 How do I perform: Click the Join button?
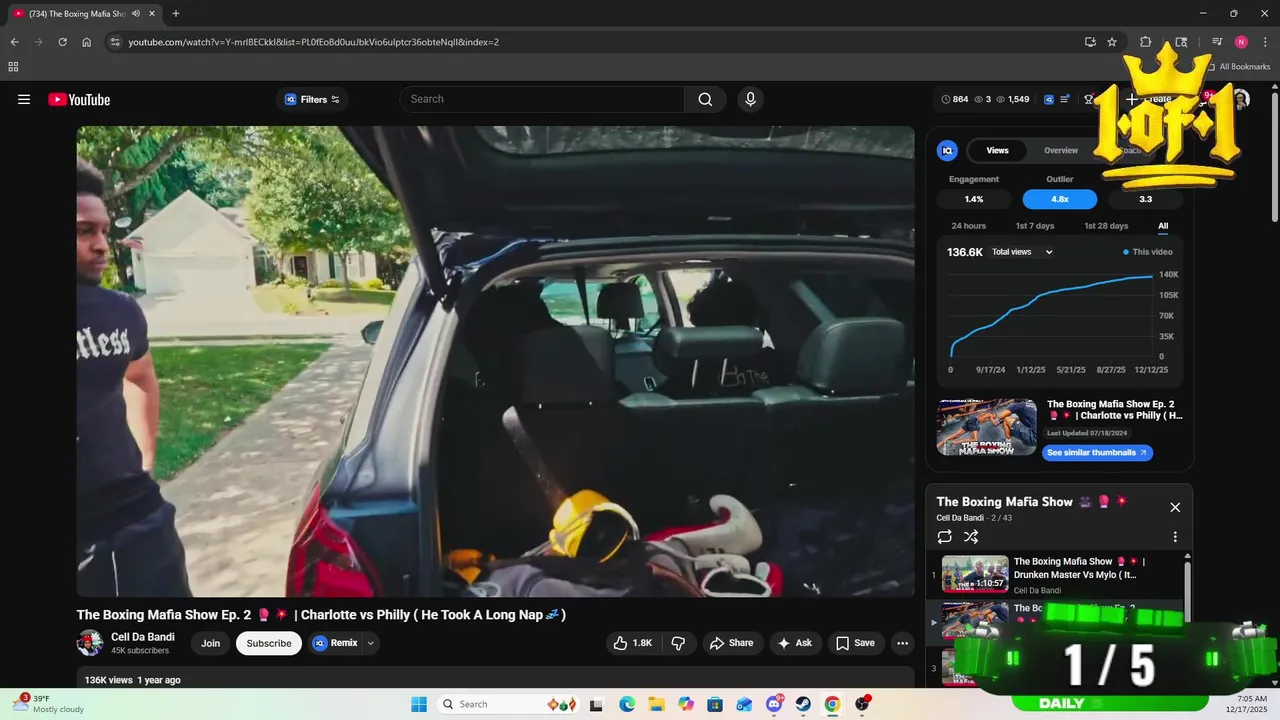click(210, 643)
